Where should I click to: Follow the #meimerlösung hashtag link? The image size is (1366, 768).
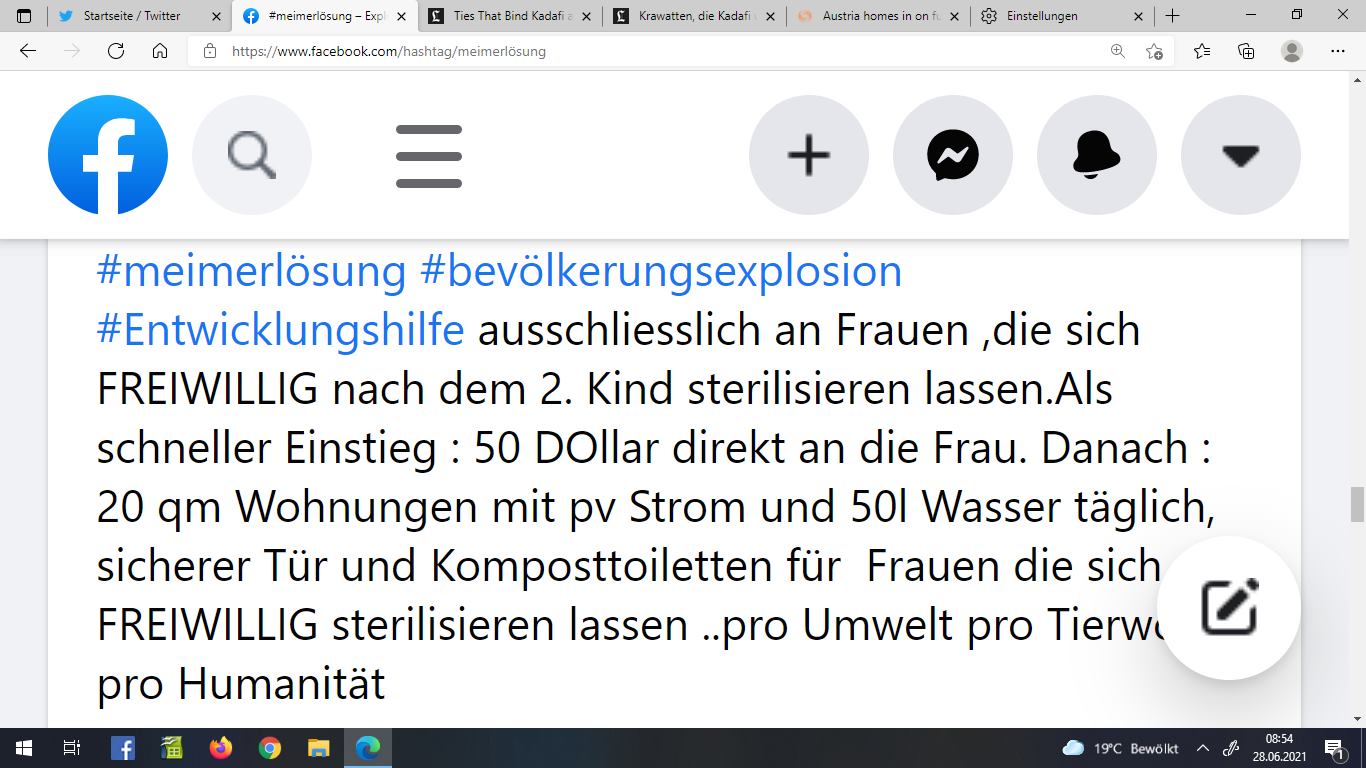point(251,271)
